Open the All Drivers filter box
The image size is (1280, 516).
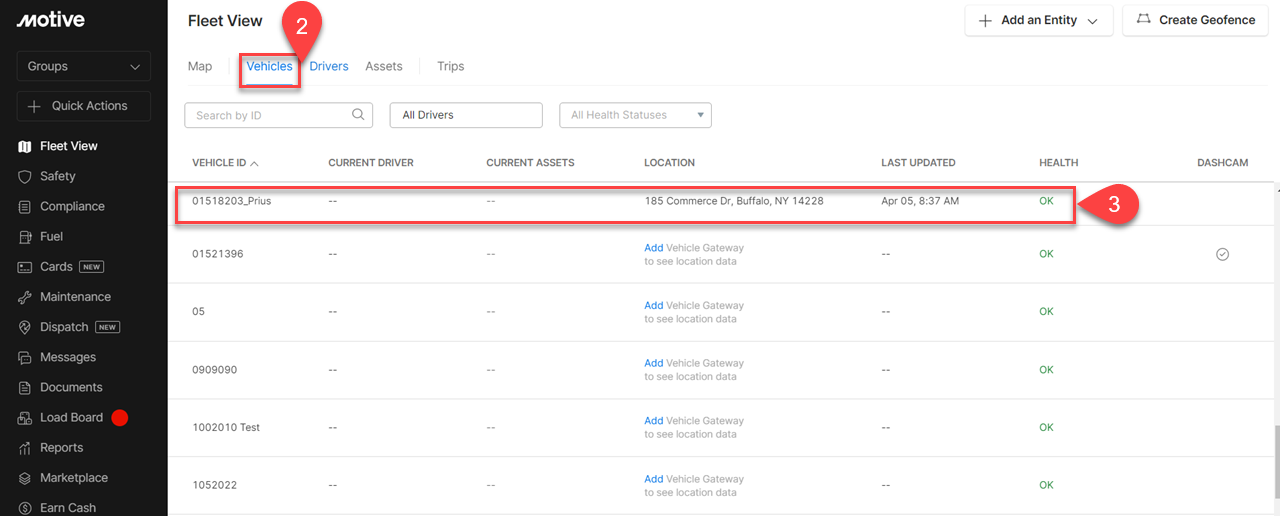point(465,115)
